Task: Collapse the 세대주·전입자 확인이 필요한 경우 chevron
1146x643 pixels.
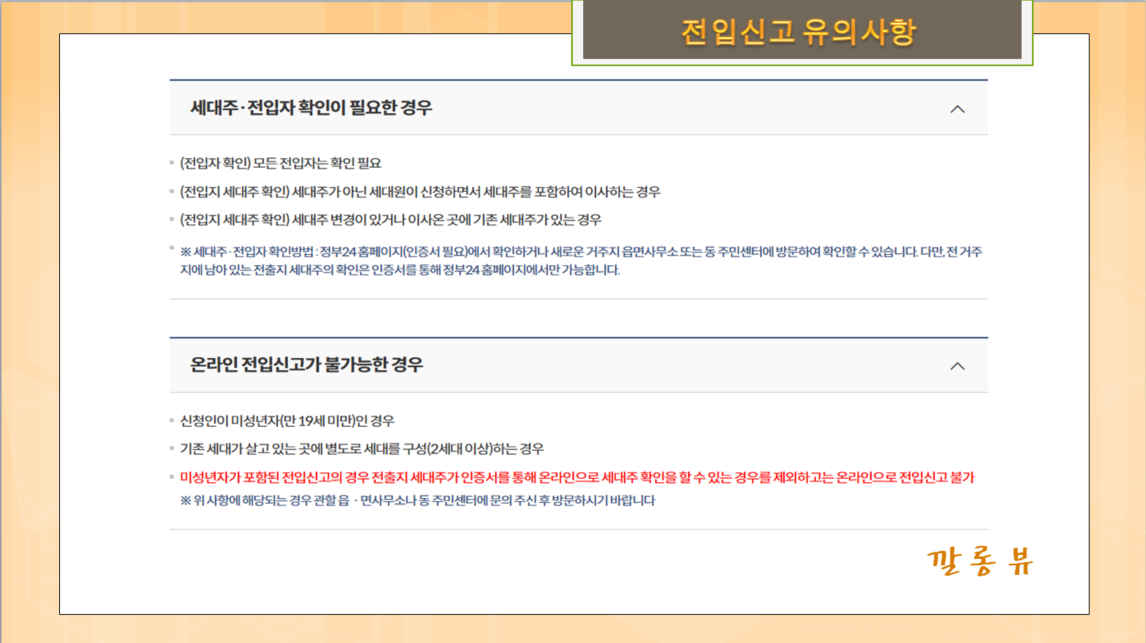Action: (x=957, y=109)
